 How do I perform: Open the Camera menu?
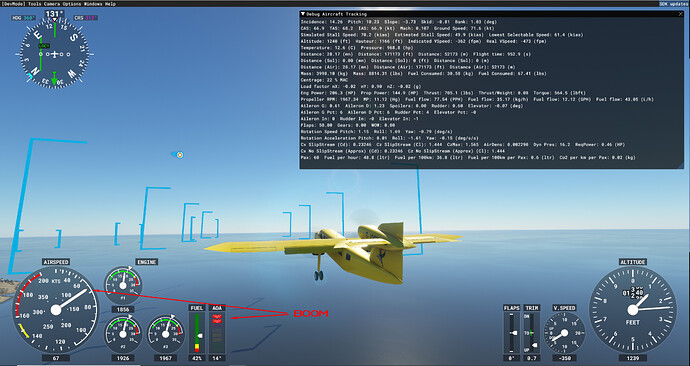click(x=51, y=4)
